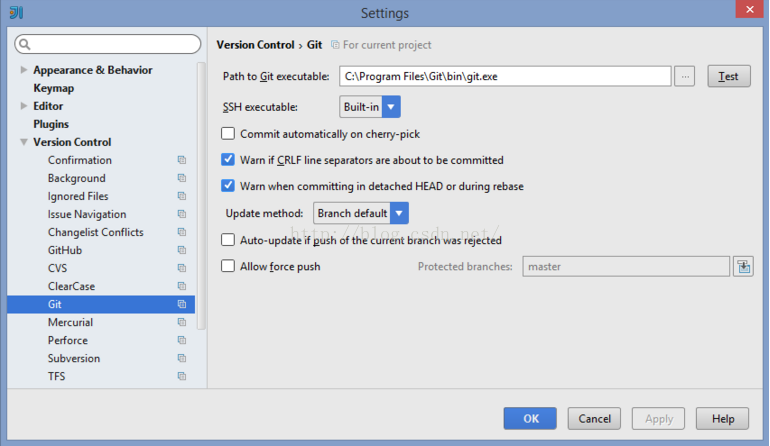Click the project-level icon next to Subversion

coord(182,358)
